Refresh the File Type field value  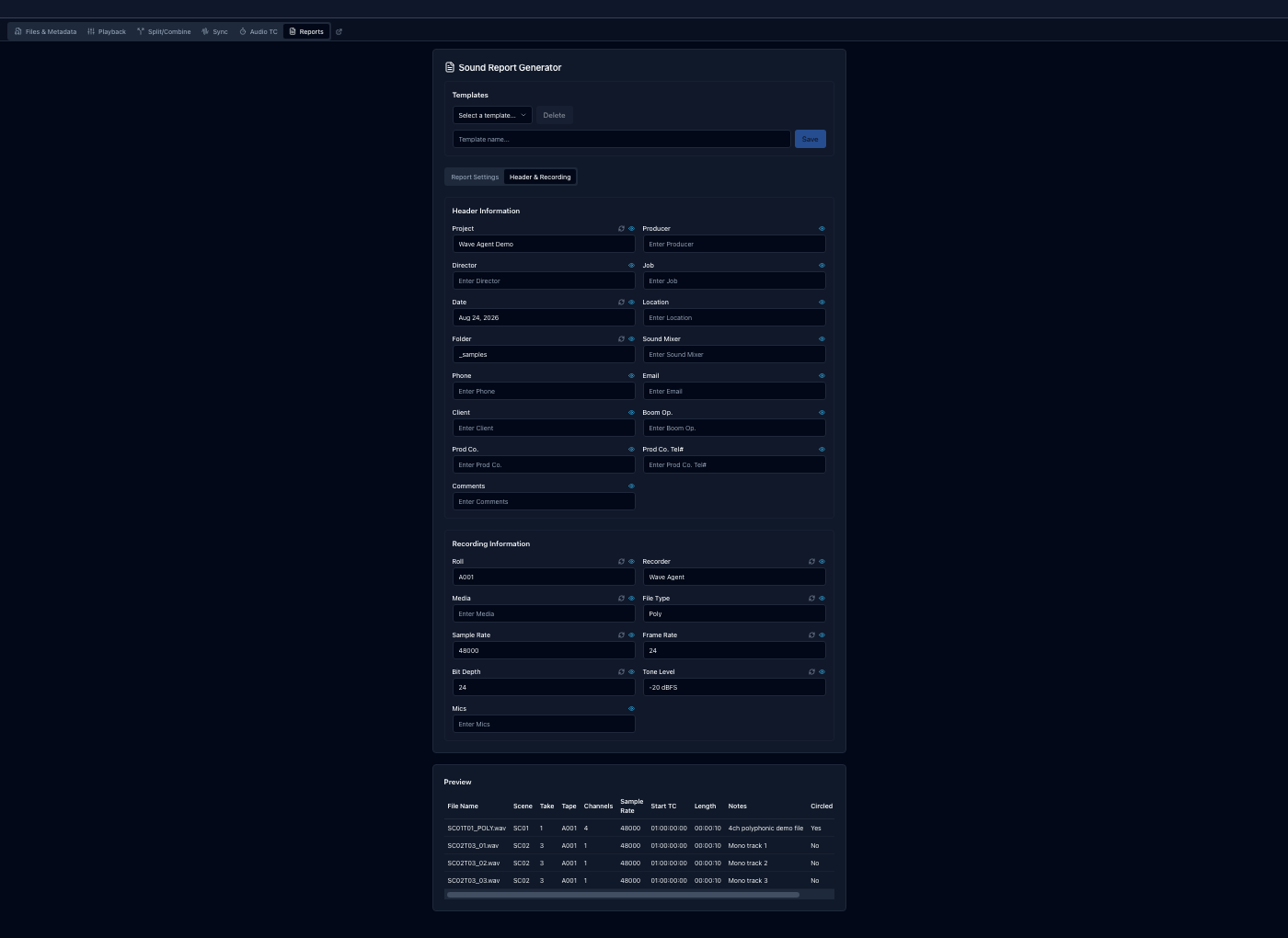click(811, 598)
